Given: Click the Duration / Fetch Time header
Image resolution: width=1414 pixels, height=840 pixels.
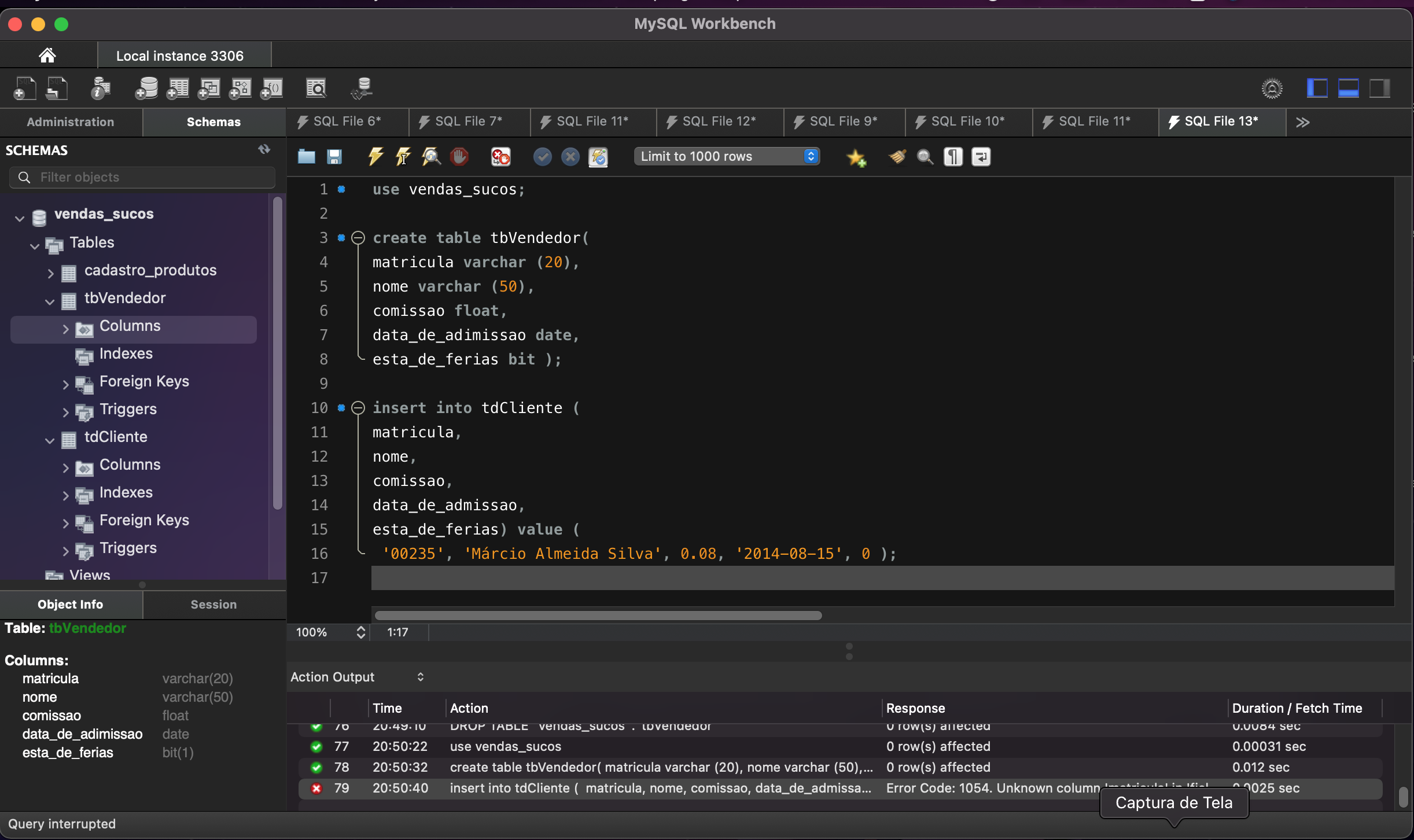Looking at the screenshot, I should point(1297,708).
